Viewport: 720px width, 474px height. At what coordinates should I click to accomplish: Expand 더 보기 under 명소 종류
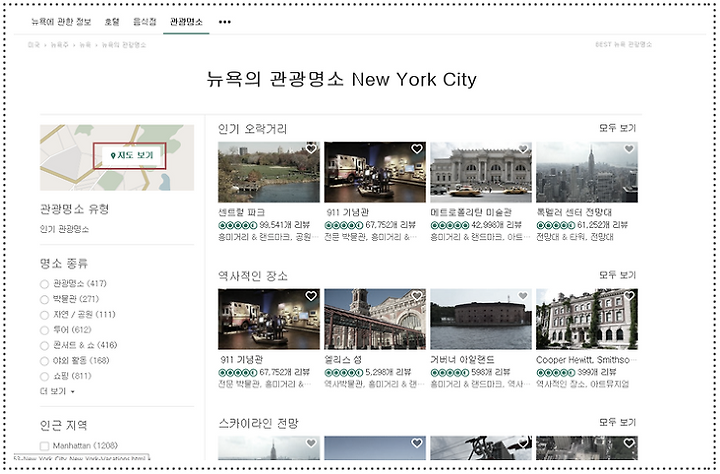coord(57,391)
